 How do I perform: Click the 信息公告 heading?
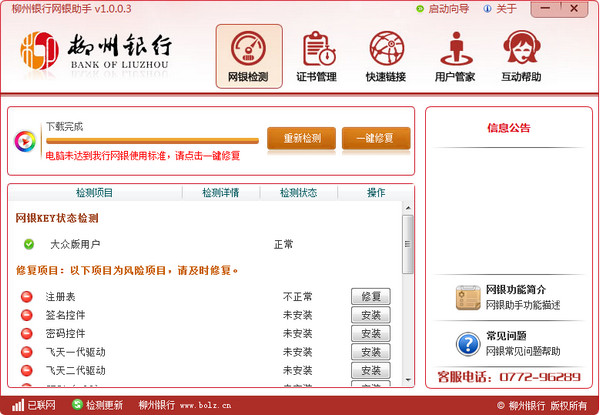point(509,128)
